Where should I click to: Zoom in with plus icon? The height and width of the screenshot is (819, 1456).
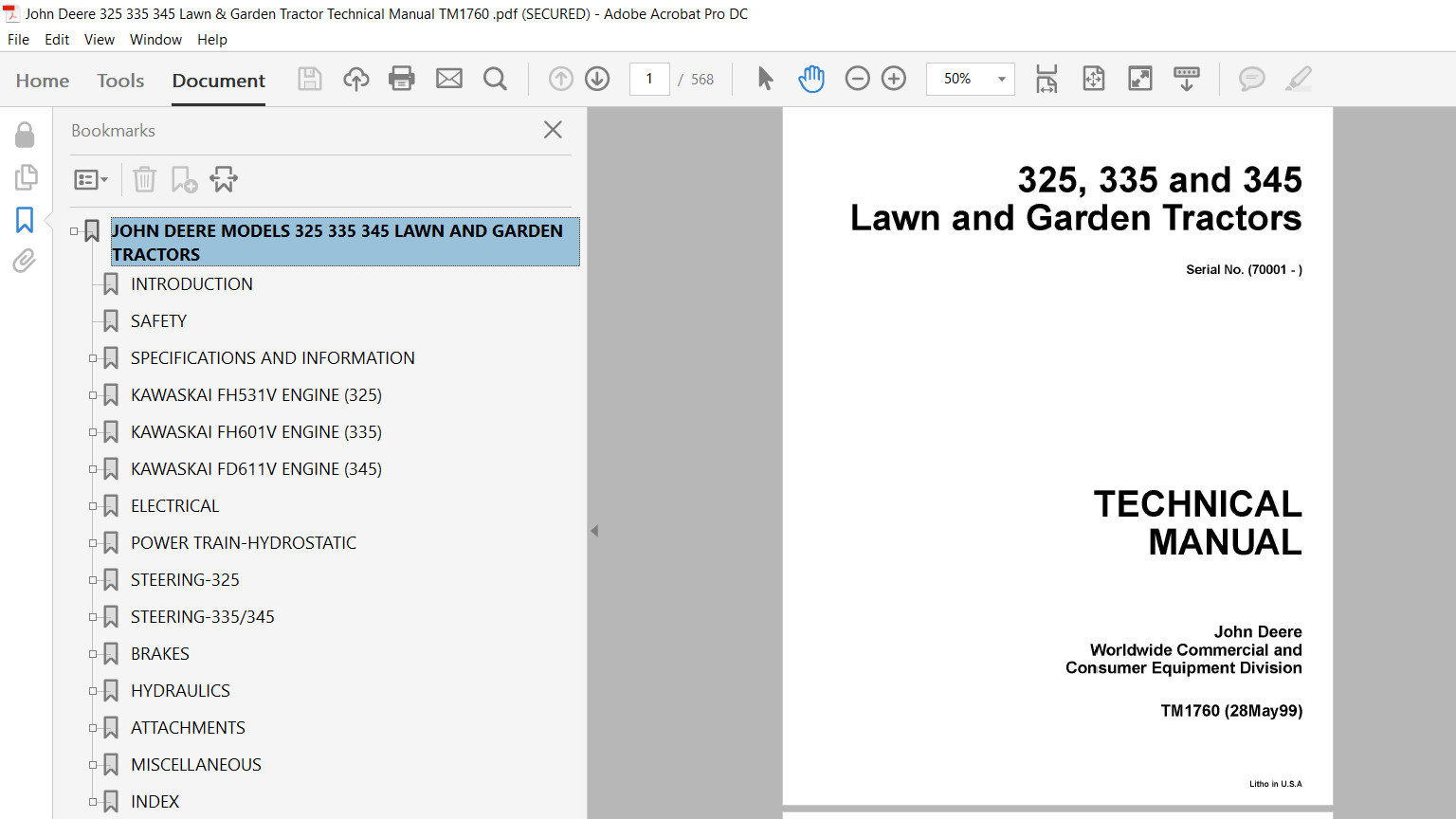pos(894,79)
